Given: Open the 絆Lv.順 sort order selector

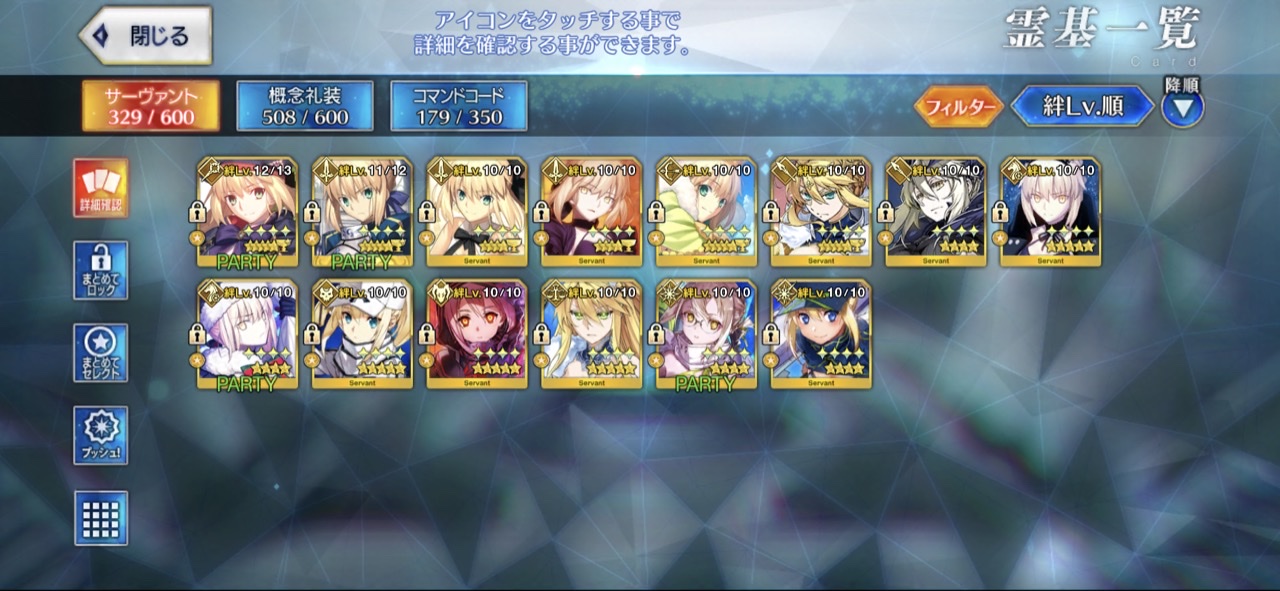Looking at the screenshot, I should (x=1083, y=106).
